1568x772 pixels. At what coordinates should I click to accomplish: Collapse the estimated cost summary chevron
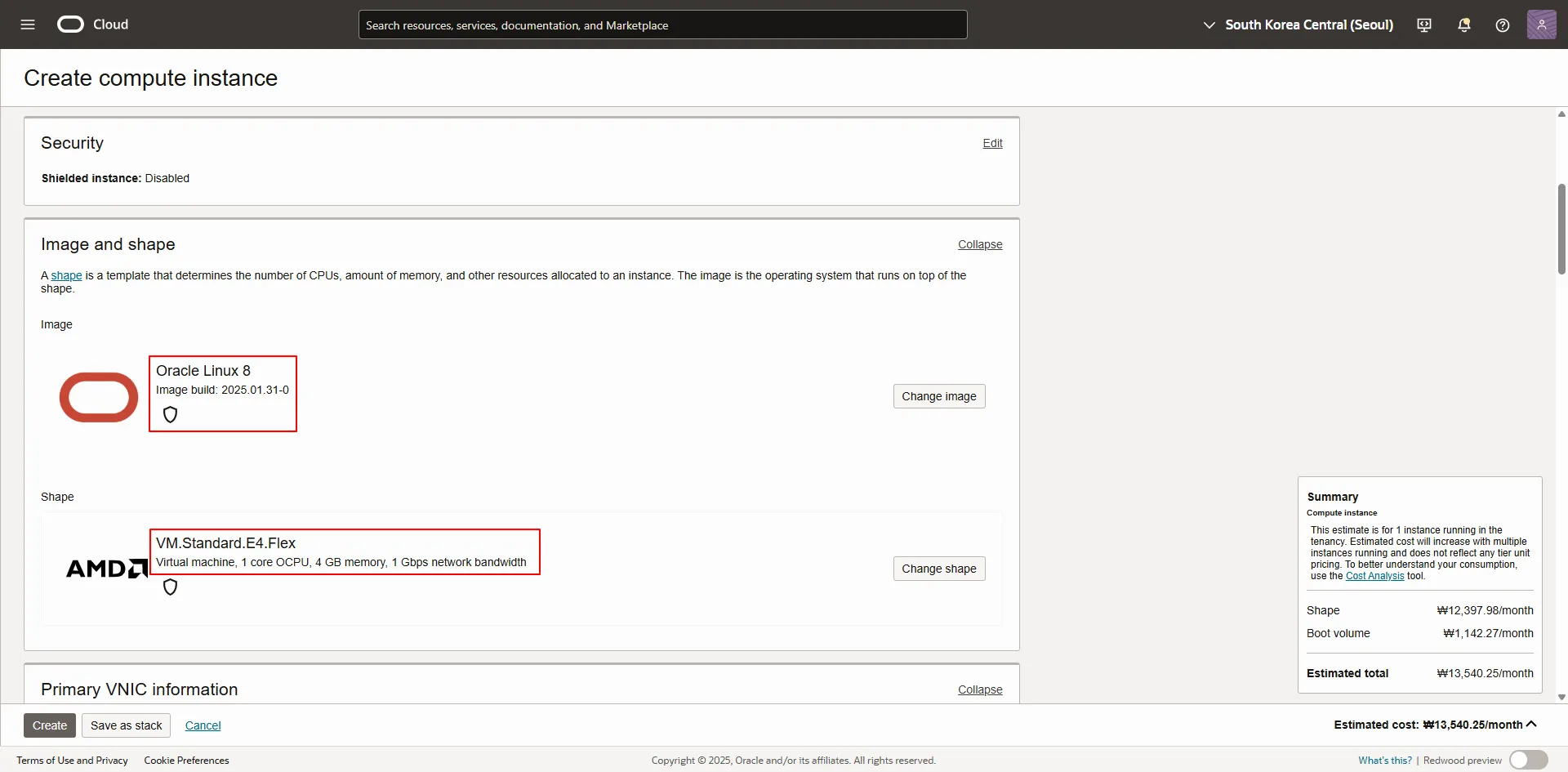[1531, 724]
